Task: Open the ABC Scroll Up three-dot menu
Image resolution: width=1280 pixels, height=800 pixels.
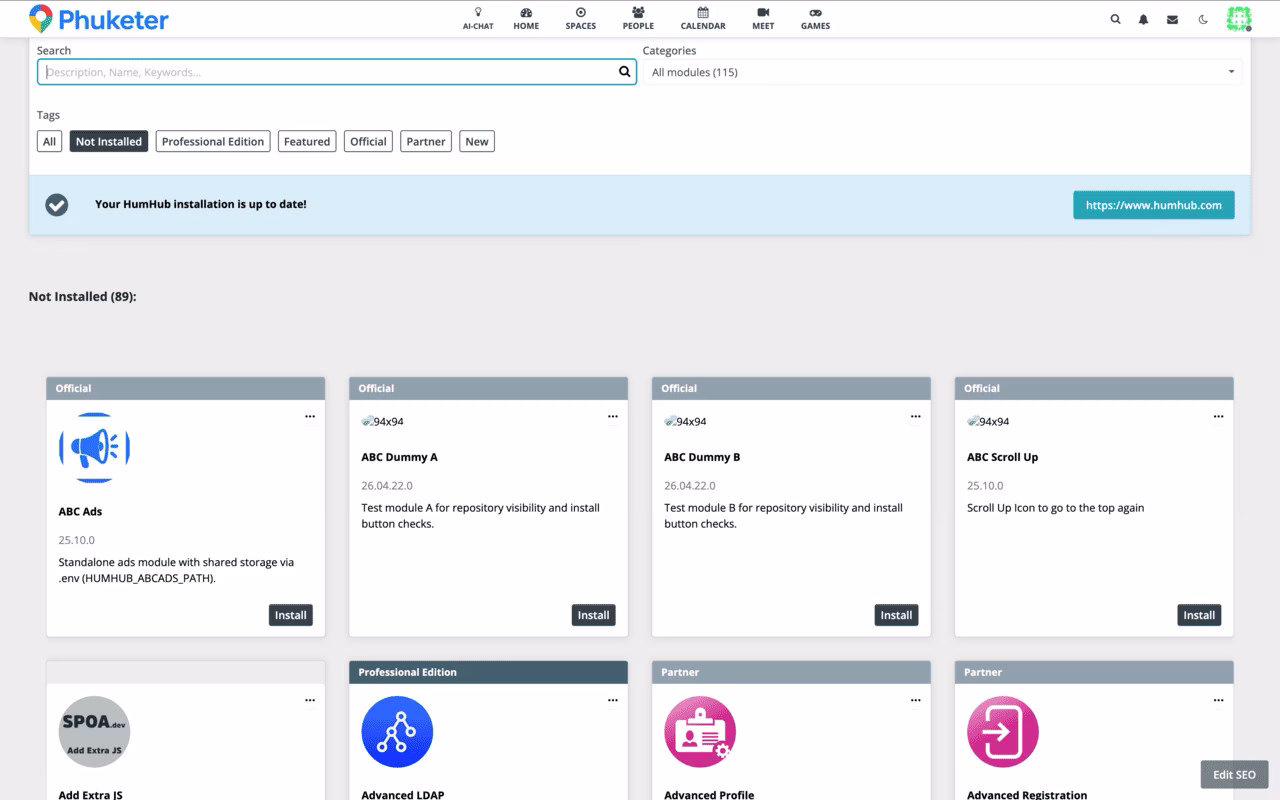Action: click(1219, 417)
